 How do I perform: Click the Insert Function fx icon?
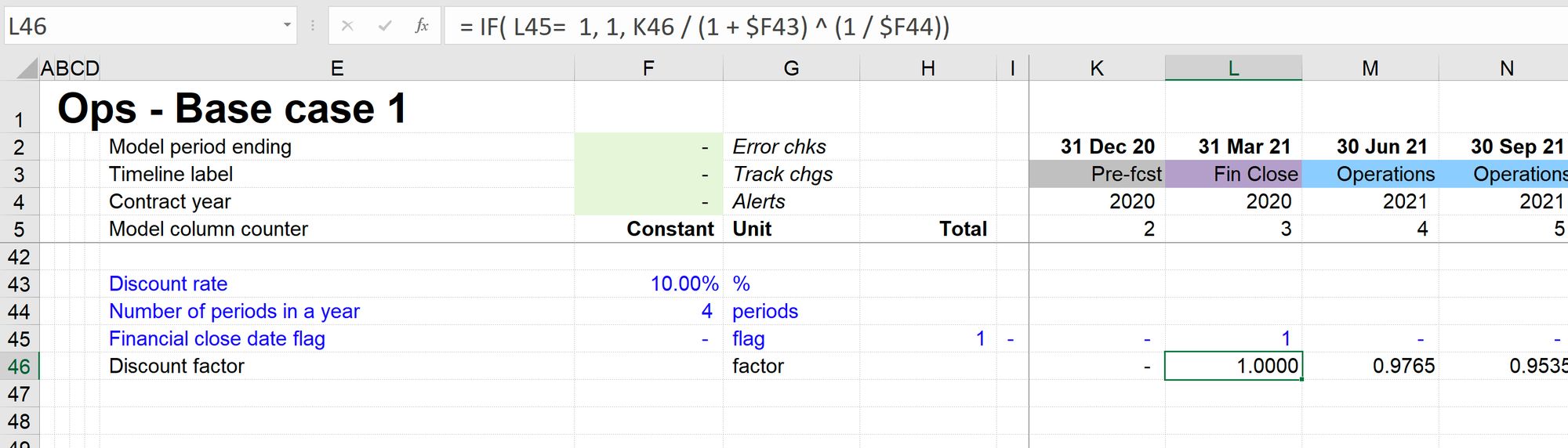click(x=422, y=26)
